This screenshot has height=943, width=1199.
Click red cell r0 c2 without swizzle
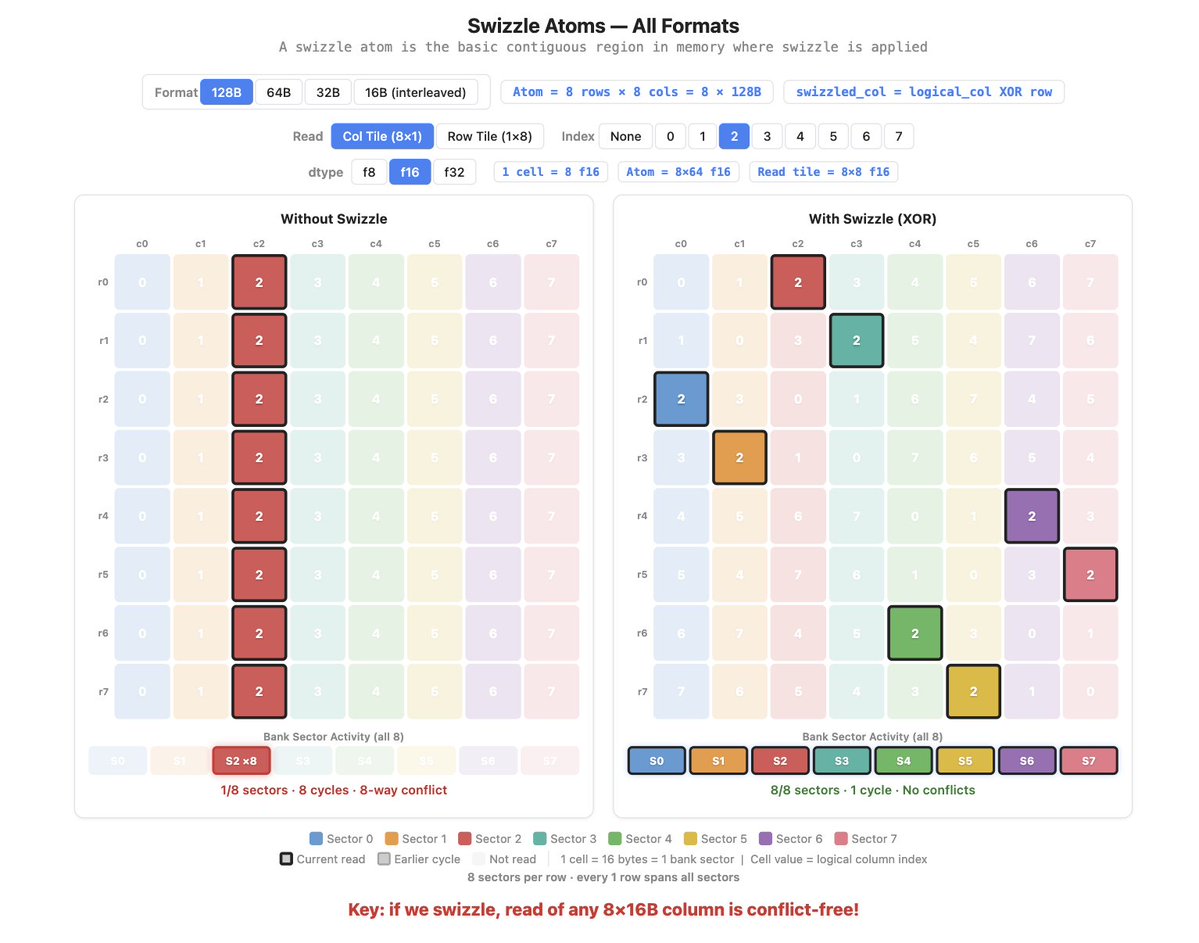pos(259,282)
